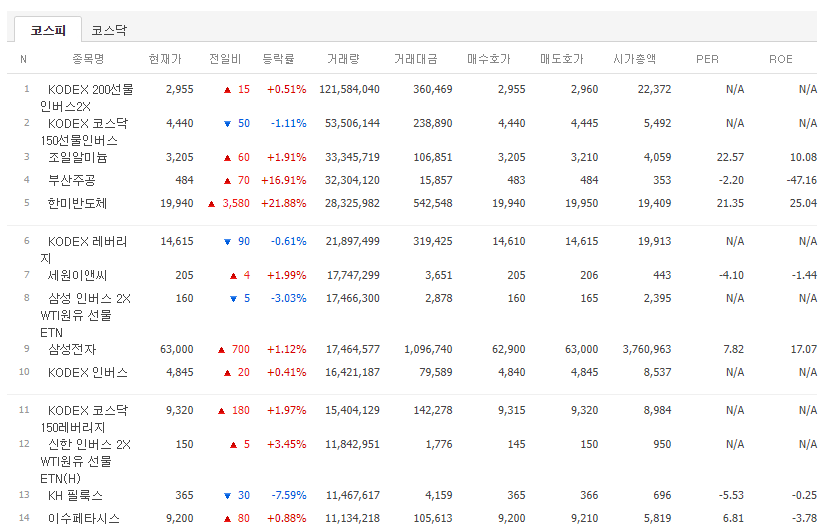
Task: Click the -3.03% change rate value
Action: pyautogui.click(x=289, y=298)
